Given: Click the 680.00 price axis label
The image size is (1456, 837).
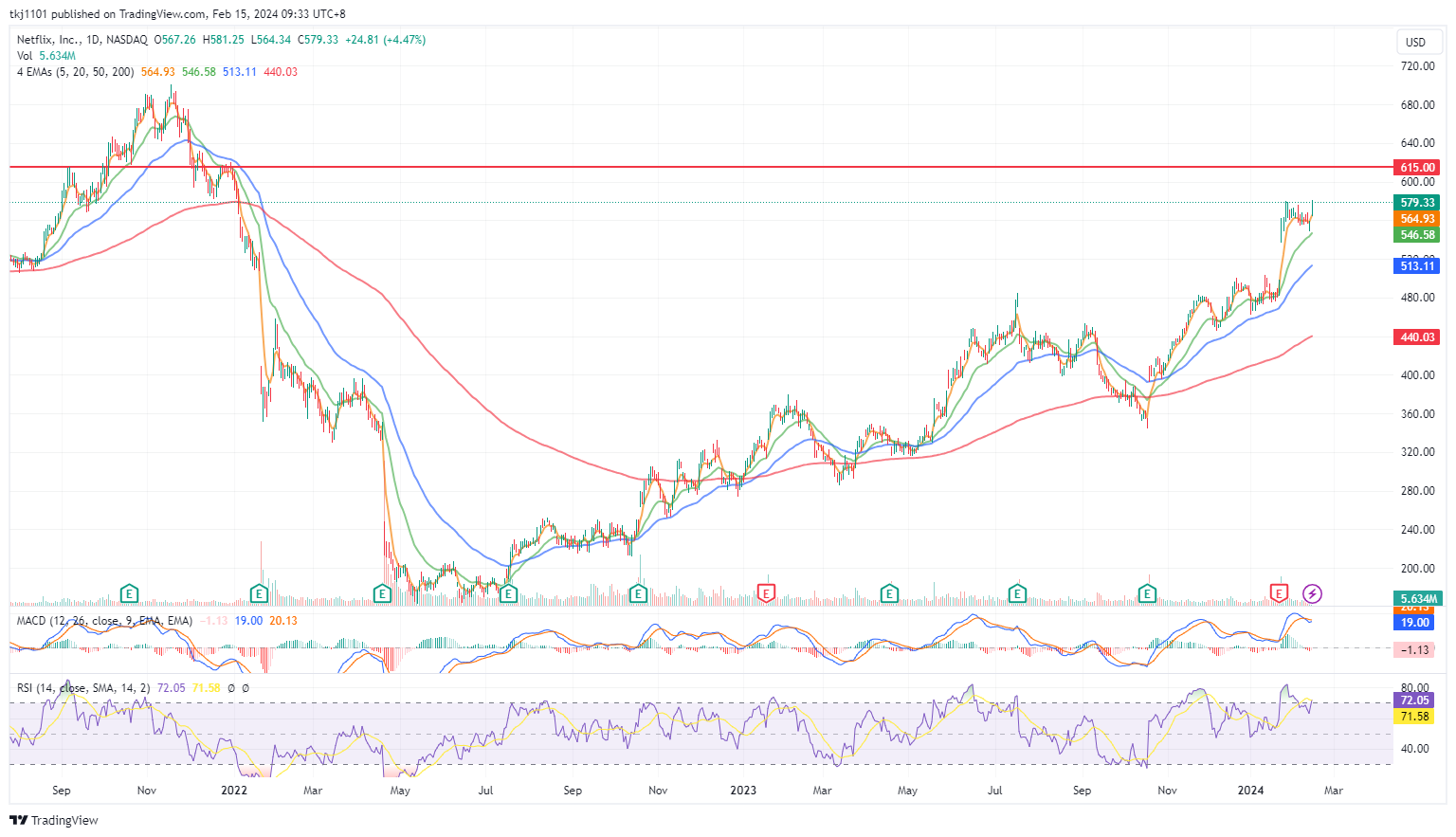Looking at the screenshot, I should tap(1417, 105).
